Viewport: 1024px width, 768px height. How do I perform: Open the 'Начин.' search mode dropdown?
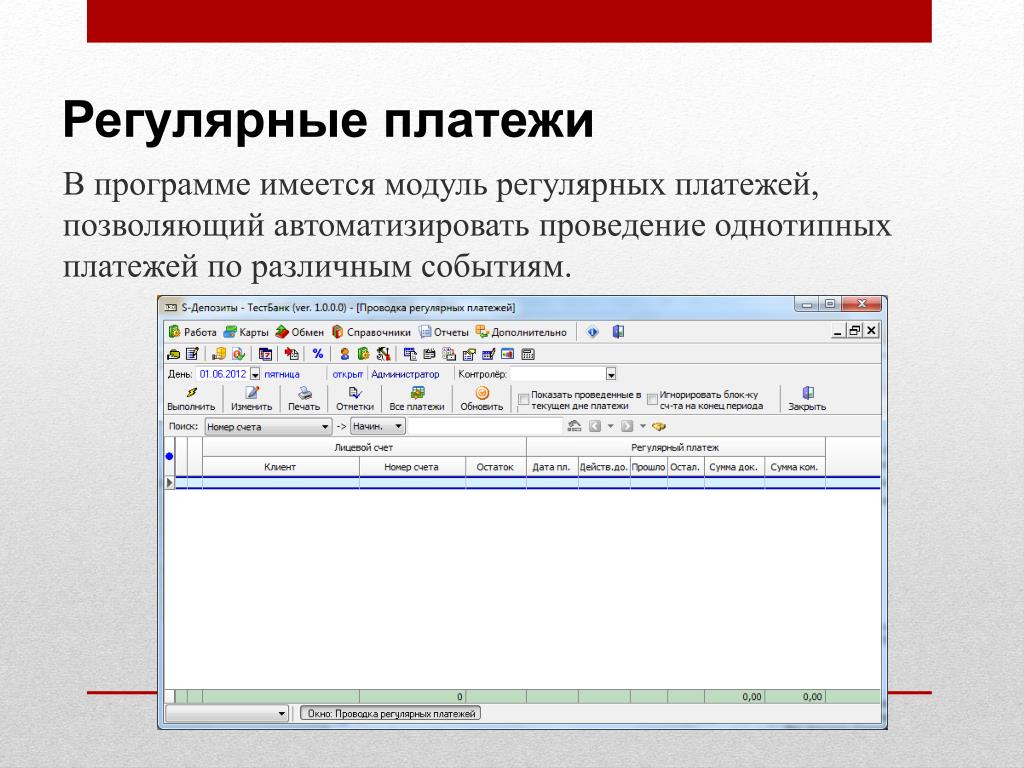point(398,426)
